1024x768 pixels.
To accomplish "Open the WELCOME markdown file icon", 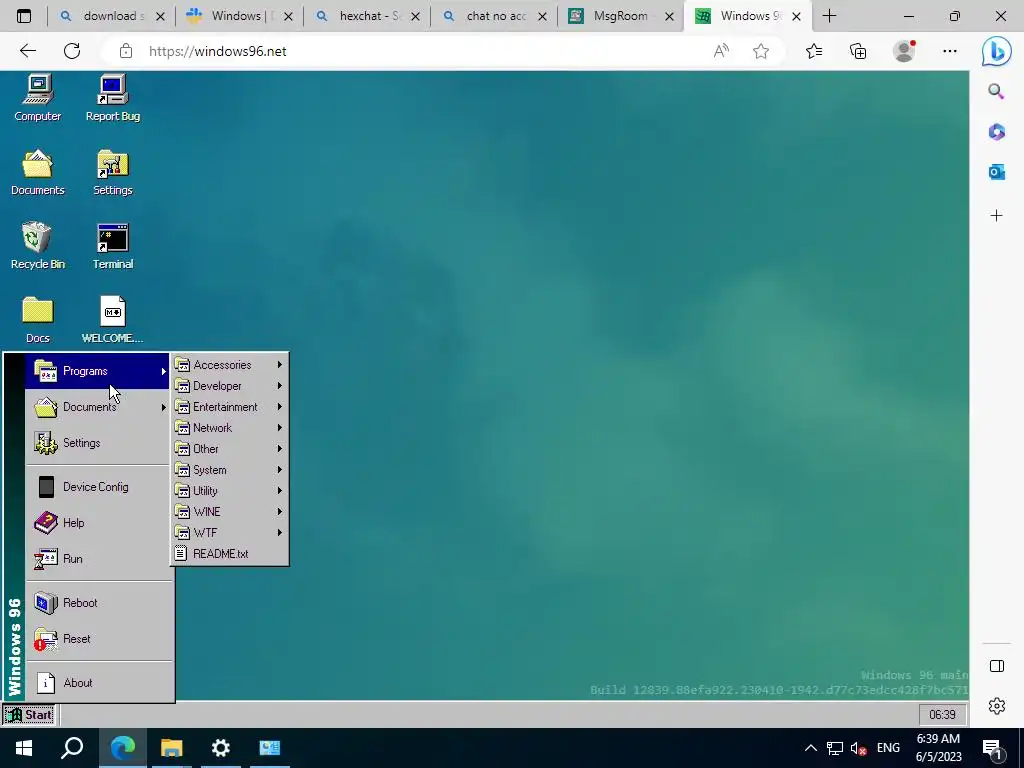I will click(x=112, y=320).
